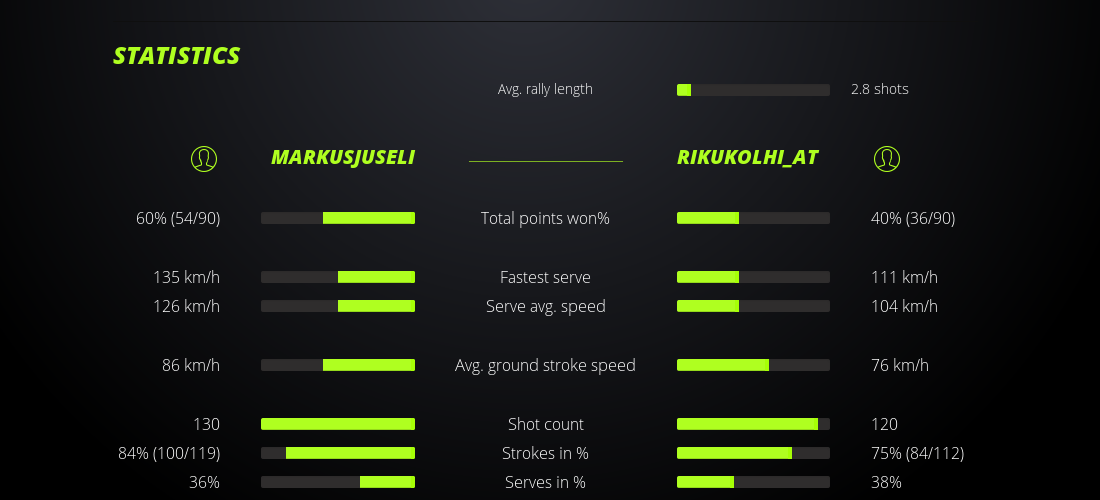Click MarkusJuseli's Total points won bar

pos(338,218)
